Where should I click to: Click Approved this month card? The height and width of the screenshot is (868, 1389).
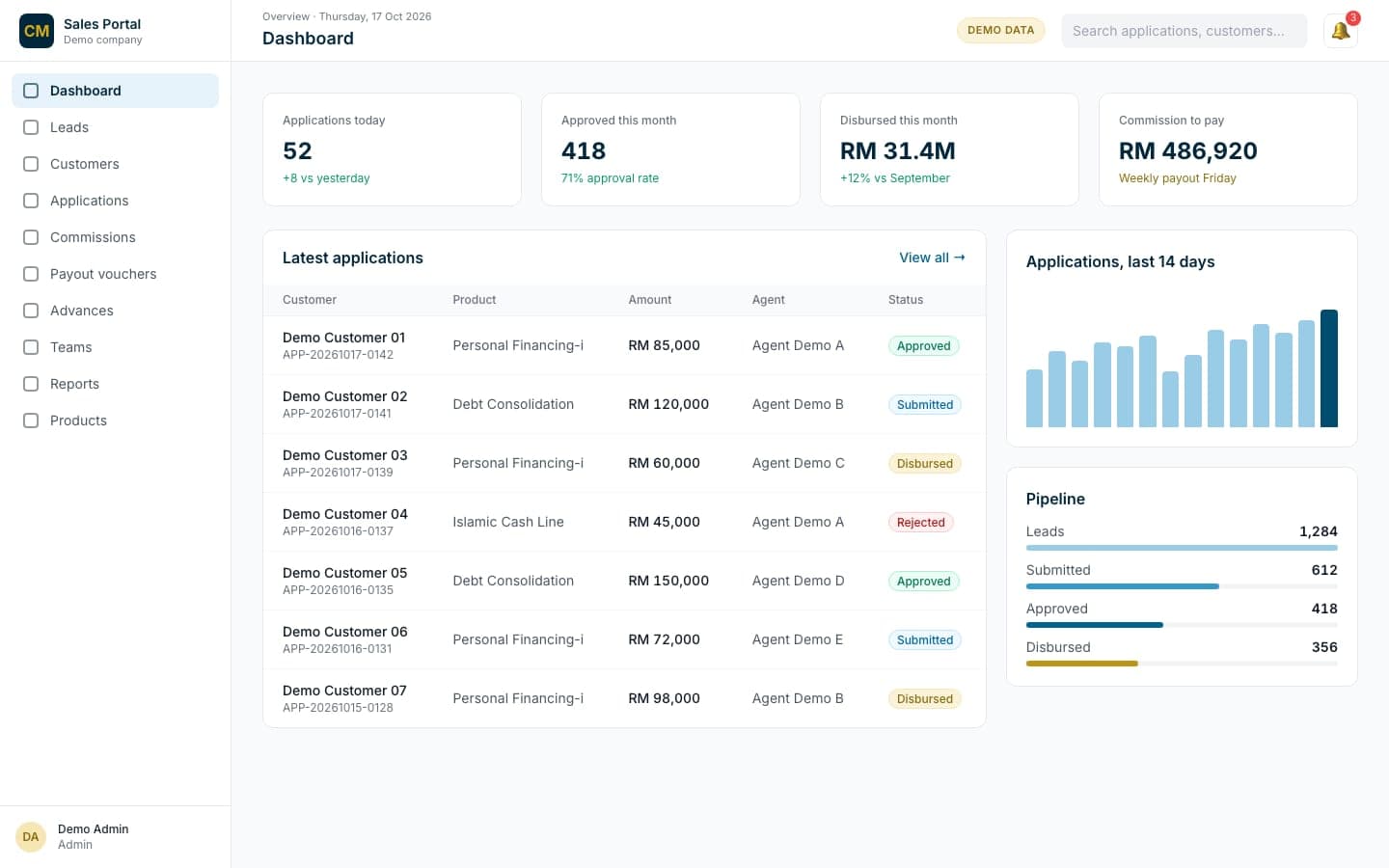click(x=670, y=149)
